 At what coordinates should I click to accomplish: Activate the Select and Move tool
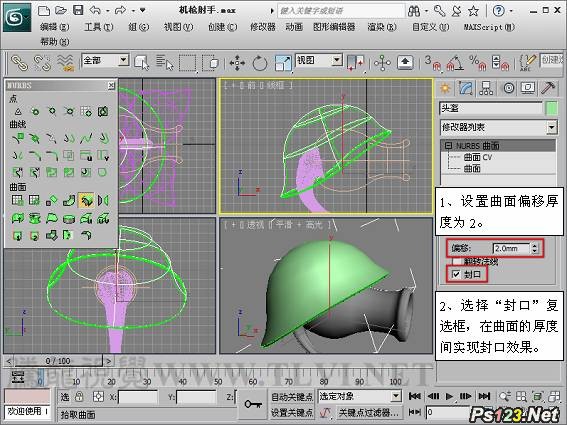tap(237, 63)
